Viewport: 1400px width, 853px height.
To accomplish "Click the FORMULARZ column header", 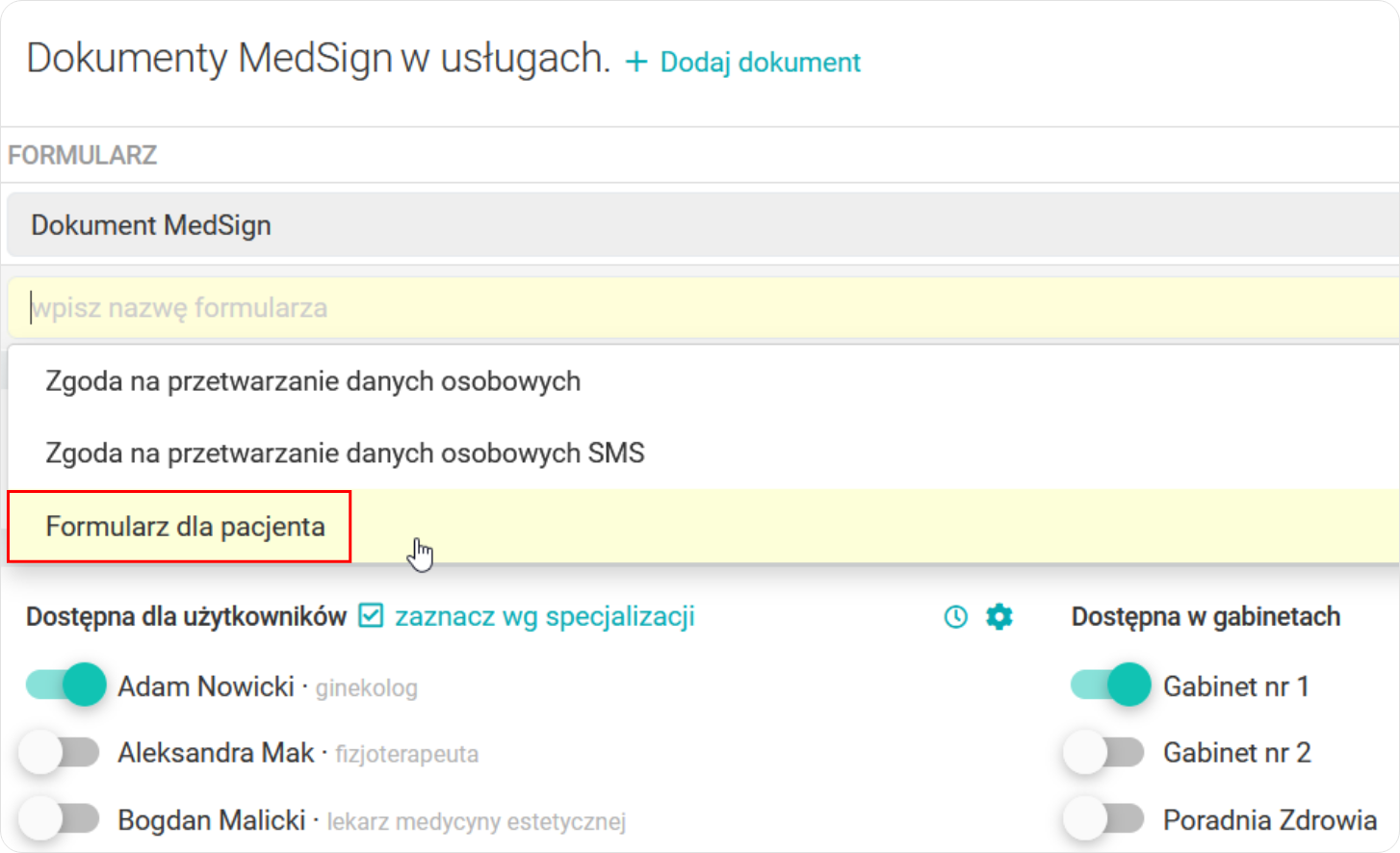I will click(82, 155).
